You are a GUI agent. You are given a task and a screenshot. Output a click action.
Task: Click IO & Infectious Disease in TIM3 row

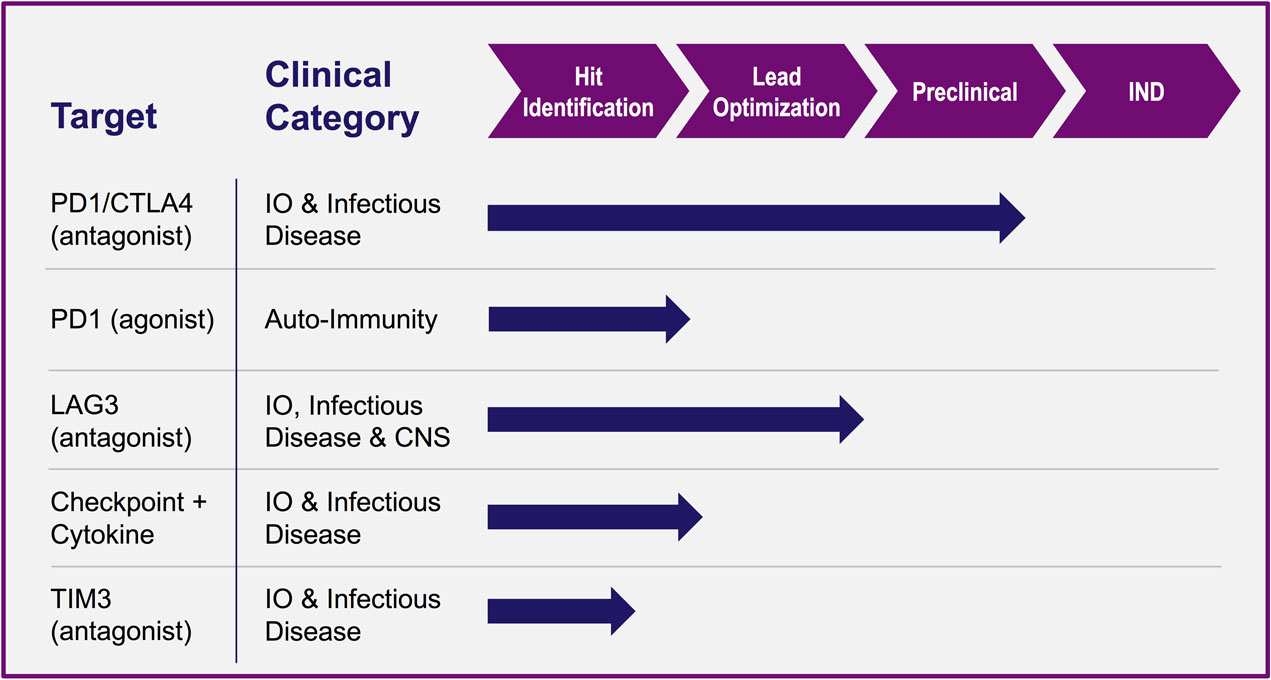pos(352,615)
